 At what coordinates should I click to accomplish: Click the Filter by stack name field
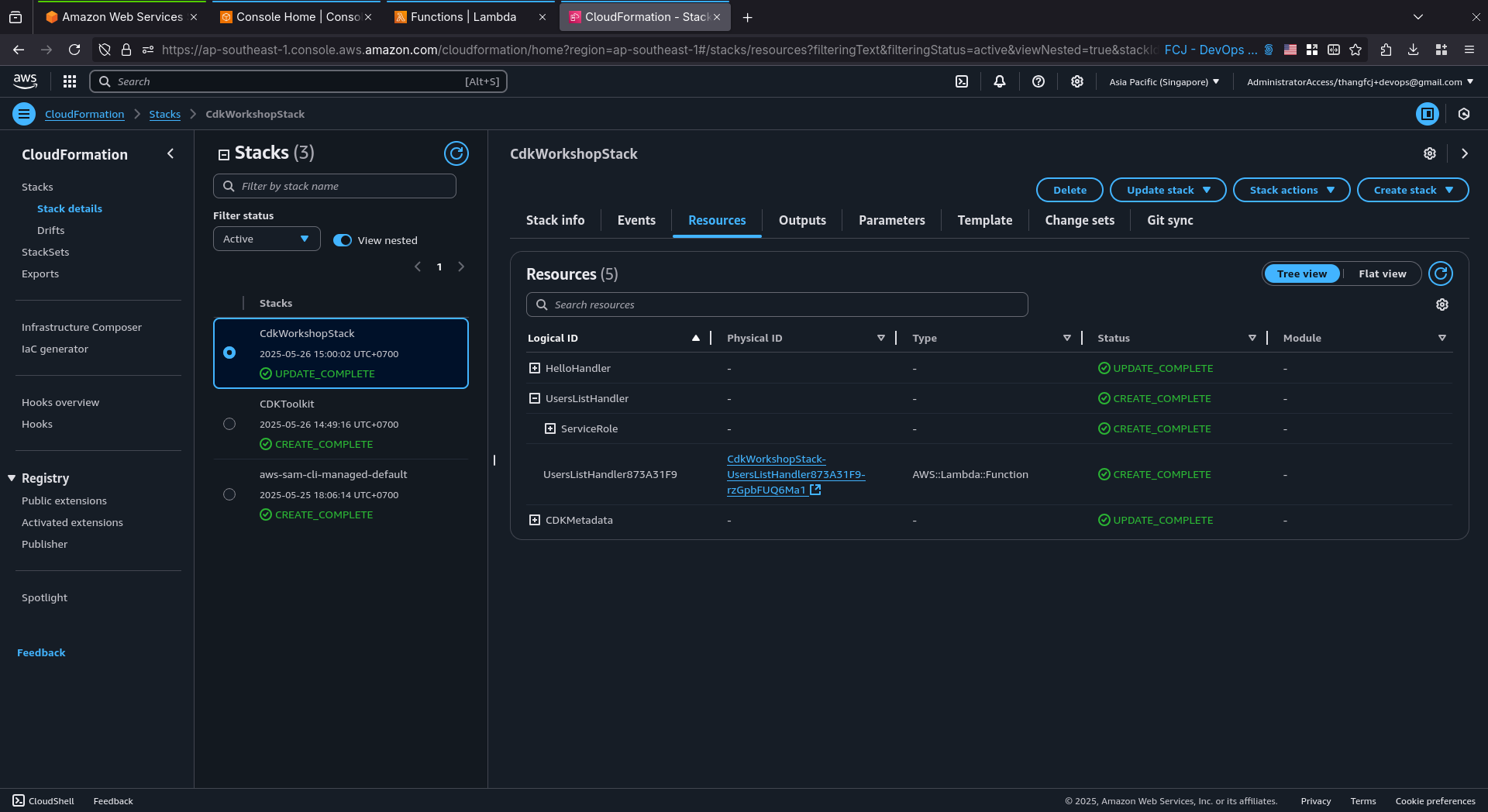[335, 186]
